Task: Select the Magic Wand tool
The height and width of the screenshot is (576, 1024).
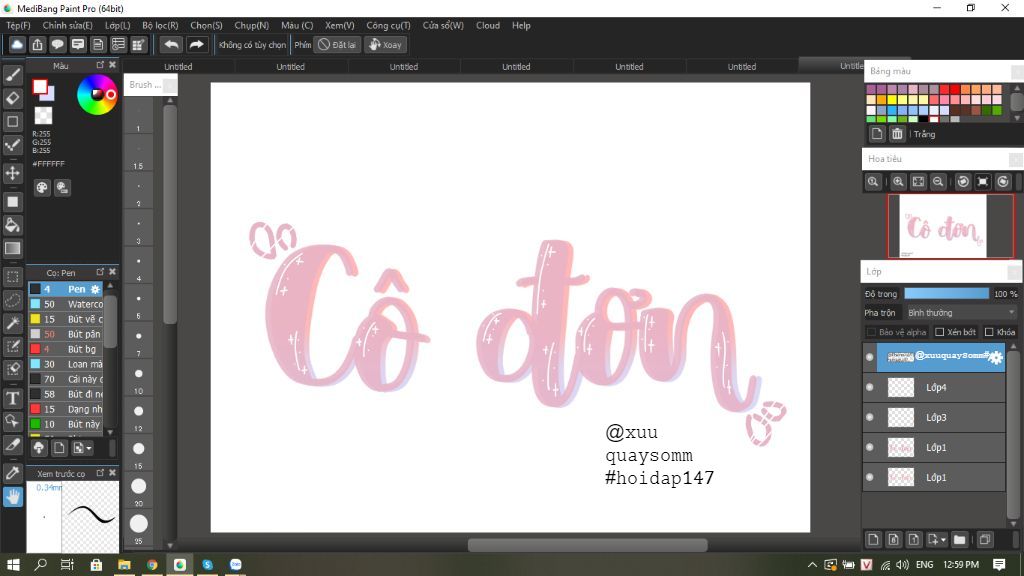Action: pos(12,323)
